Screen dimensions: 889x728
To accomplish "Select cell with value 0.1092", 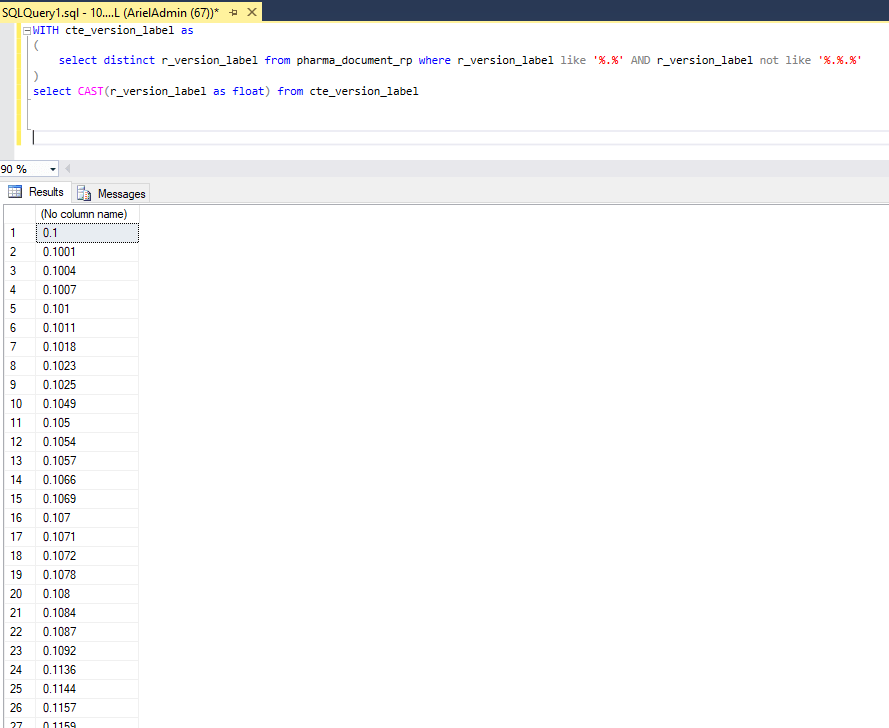I will click(87, 651).
